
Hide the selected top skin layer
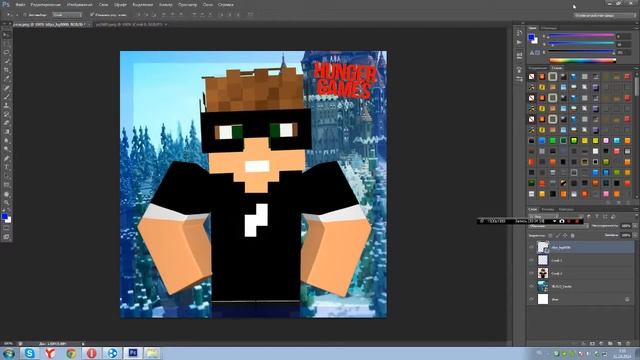click(531, 247)
